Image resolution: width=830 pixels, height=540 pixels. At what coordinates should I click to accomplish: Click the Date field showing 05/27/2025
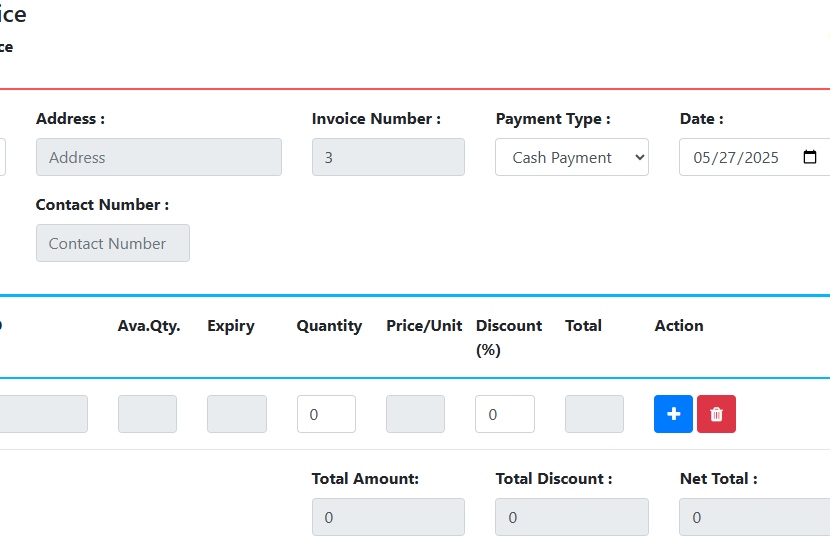754,157
